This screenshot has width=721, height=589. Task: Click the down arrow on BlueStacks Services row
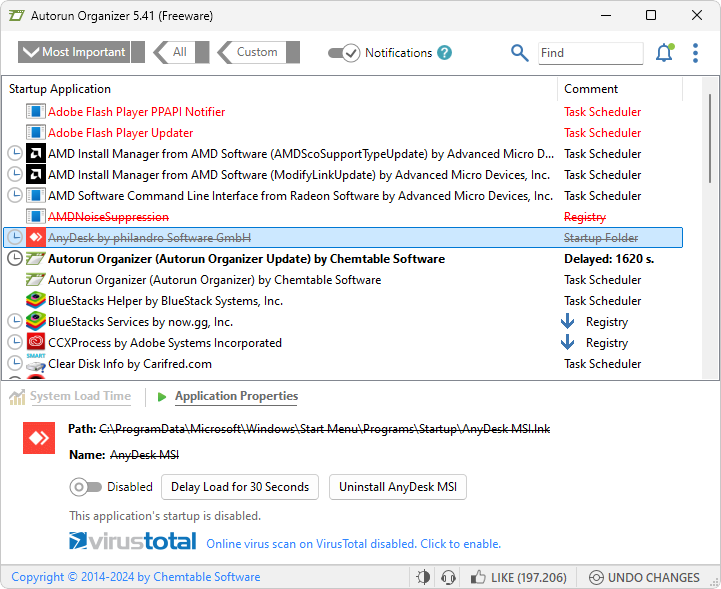[567, 322]
